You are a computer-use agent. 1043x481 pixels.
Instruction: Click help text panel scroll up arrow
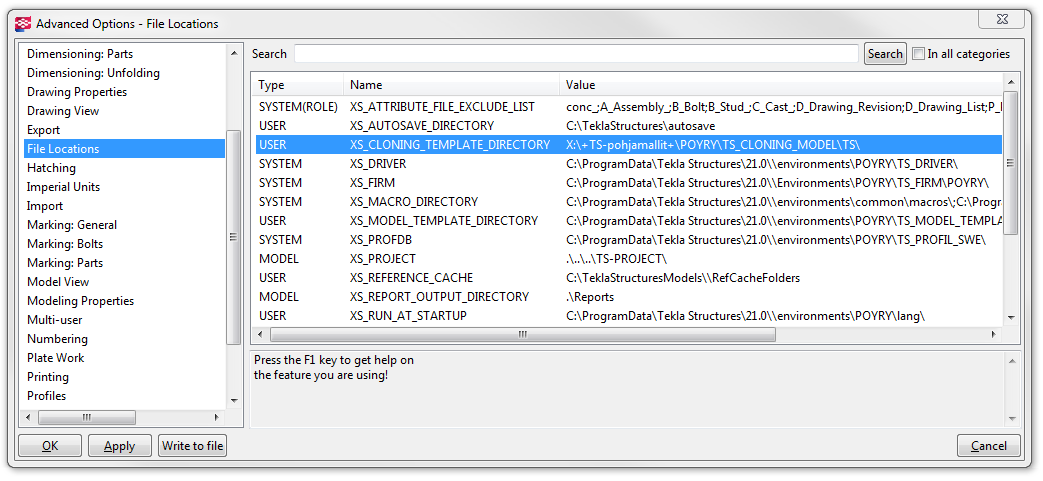[x=1012, y=361]
